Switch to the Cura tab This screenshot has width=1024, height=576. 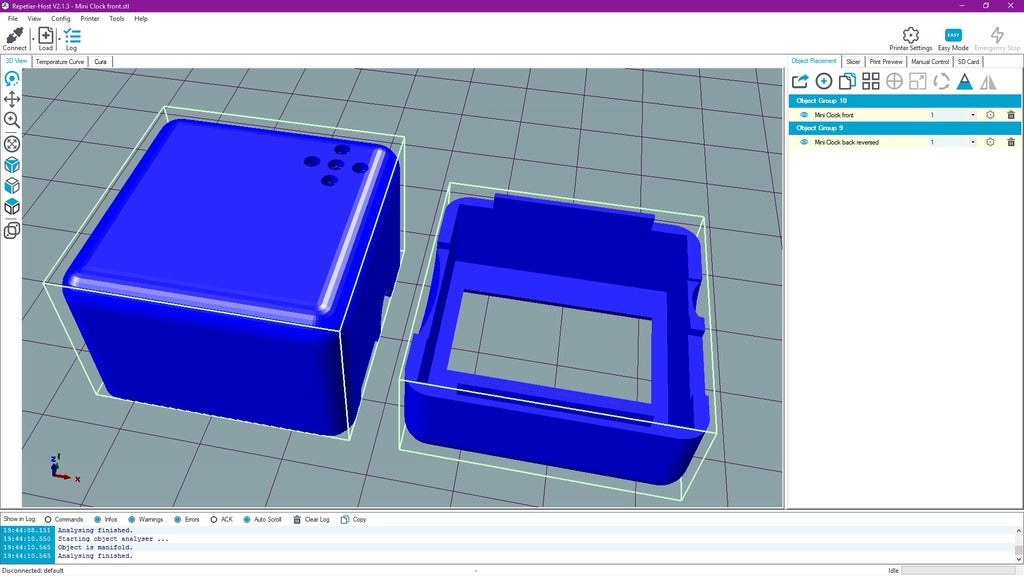tap(100, 61)
